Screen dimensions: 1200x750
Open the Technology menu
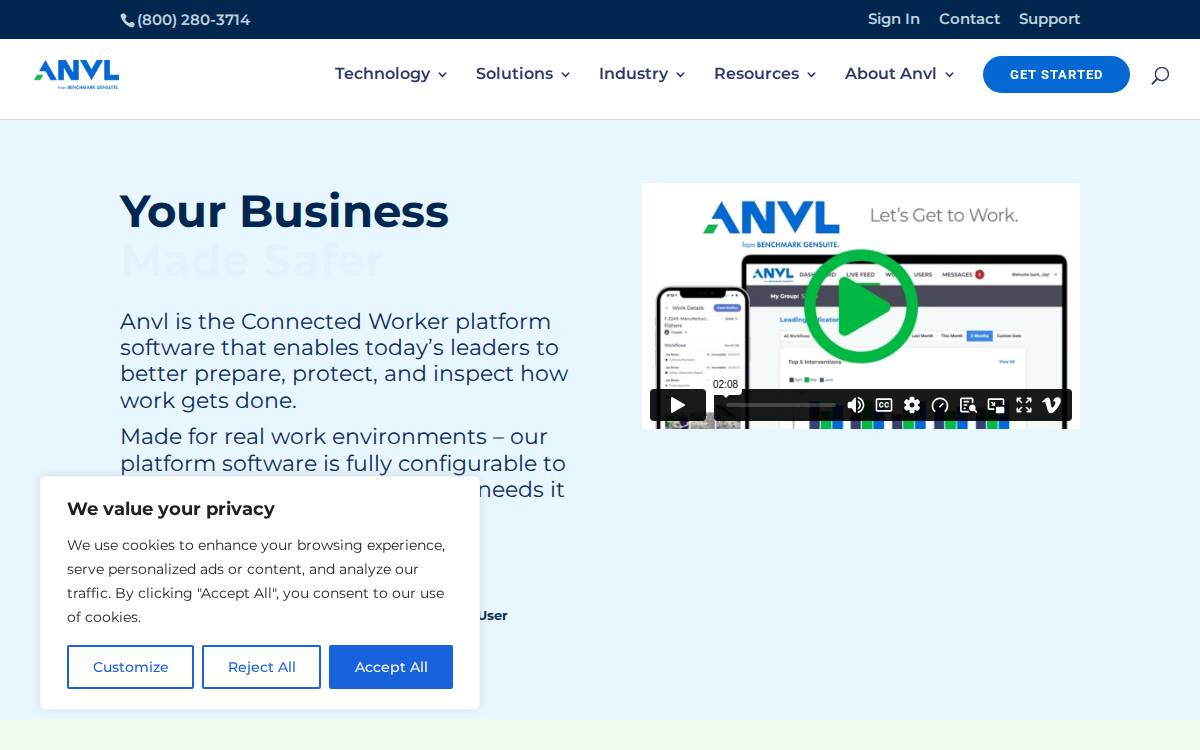click(x=382, y=74)
